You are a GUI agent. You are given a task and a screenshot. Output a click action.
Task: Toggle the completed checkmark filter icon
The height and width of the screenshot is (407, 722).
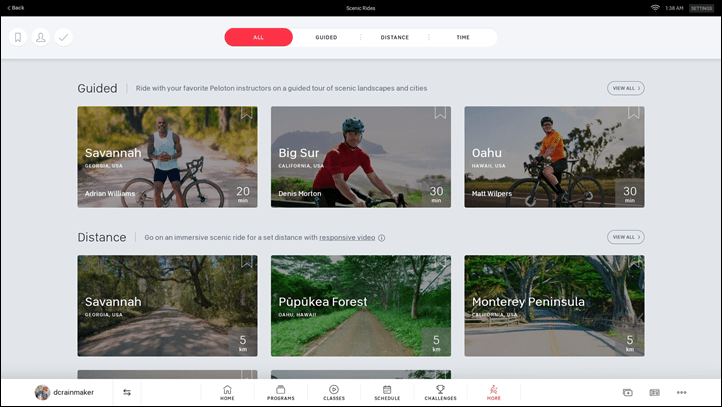64,37
